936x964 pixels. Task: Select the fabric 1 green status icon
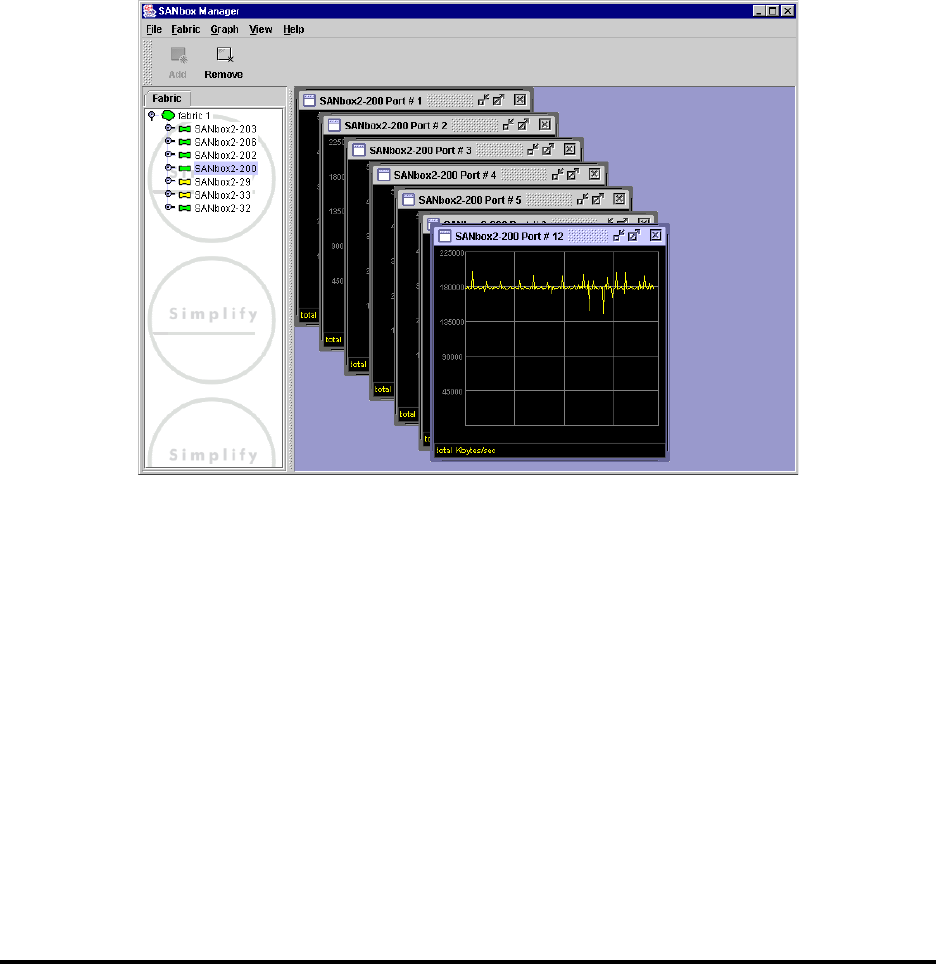168,115
